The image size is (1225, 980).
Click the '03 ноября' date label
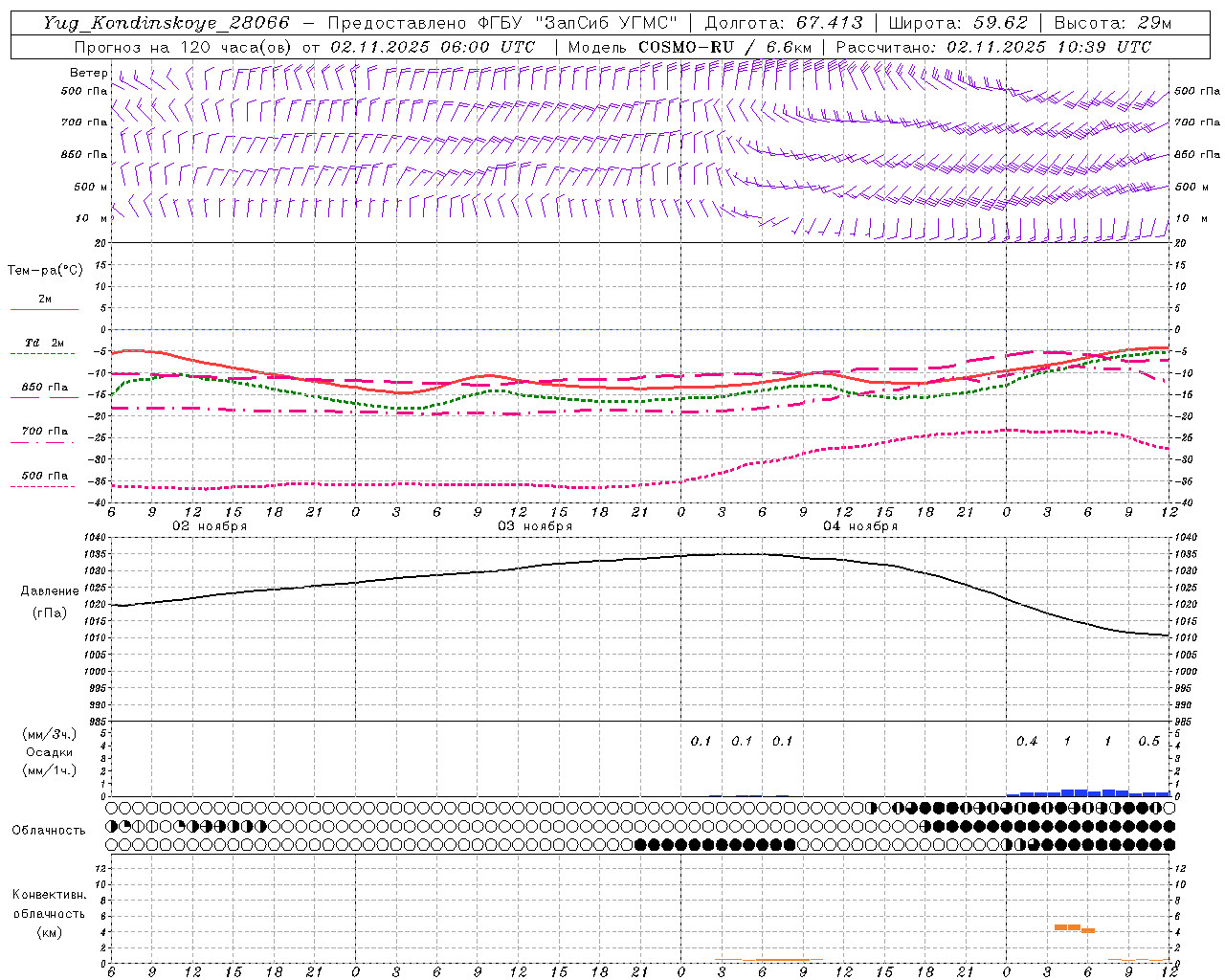[x=535, y=526]
